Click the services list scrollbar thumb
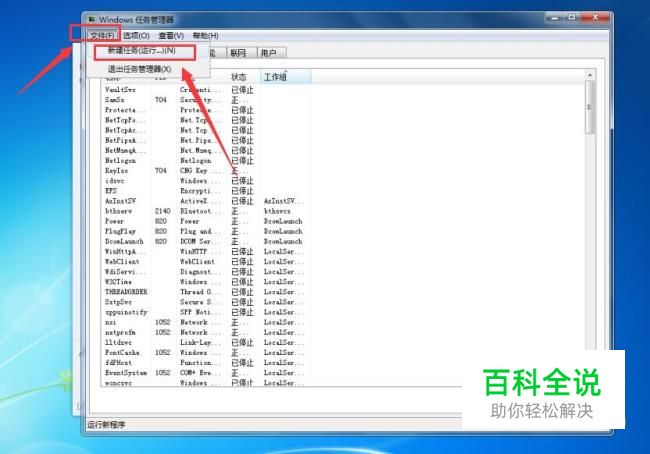 589,107
